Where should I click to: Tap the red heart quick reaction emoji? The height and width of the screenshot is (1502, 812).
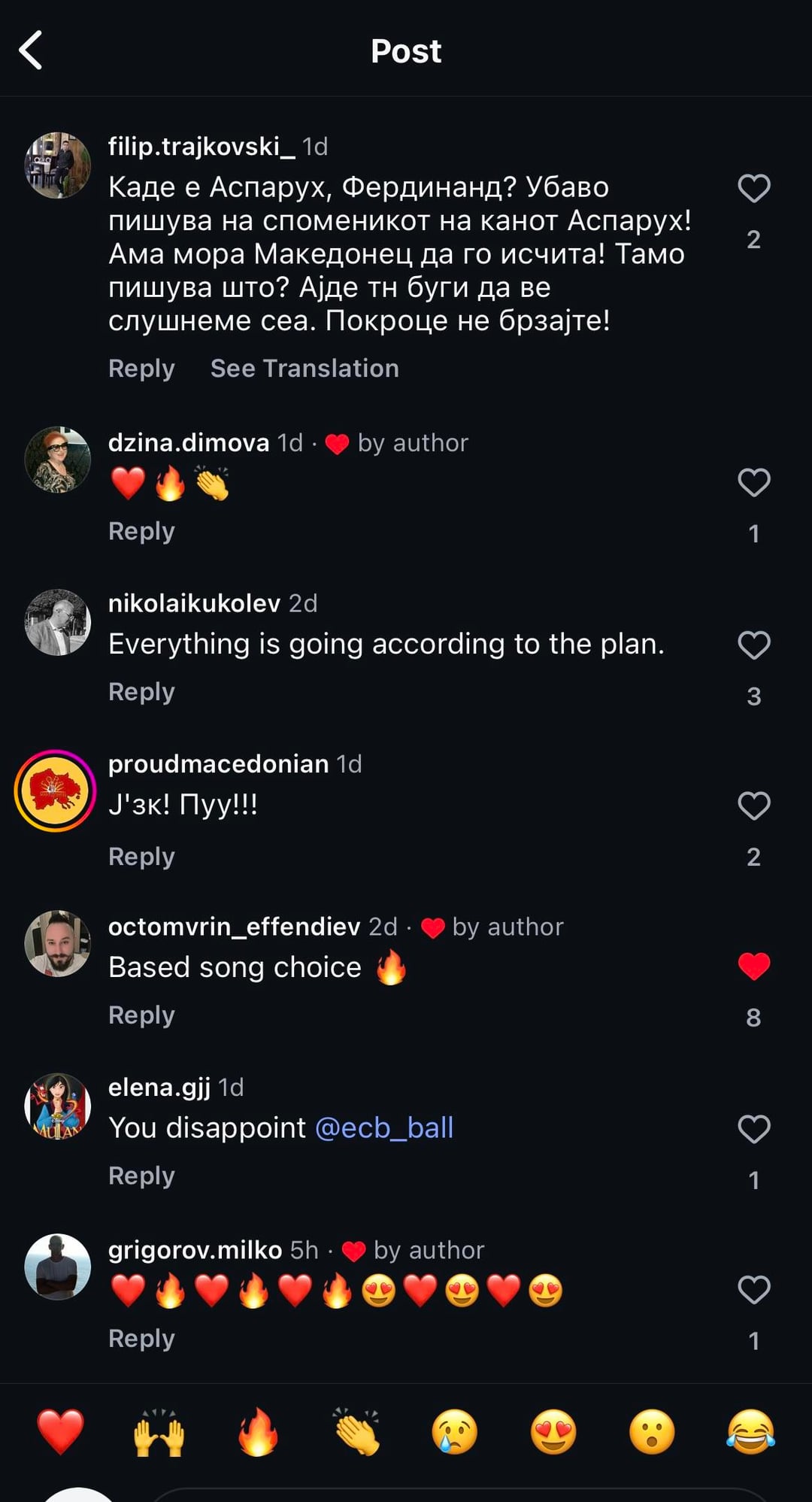(x=61, y=1431)
